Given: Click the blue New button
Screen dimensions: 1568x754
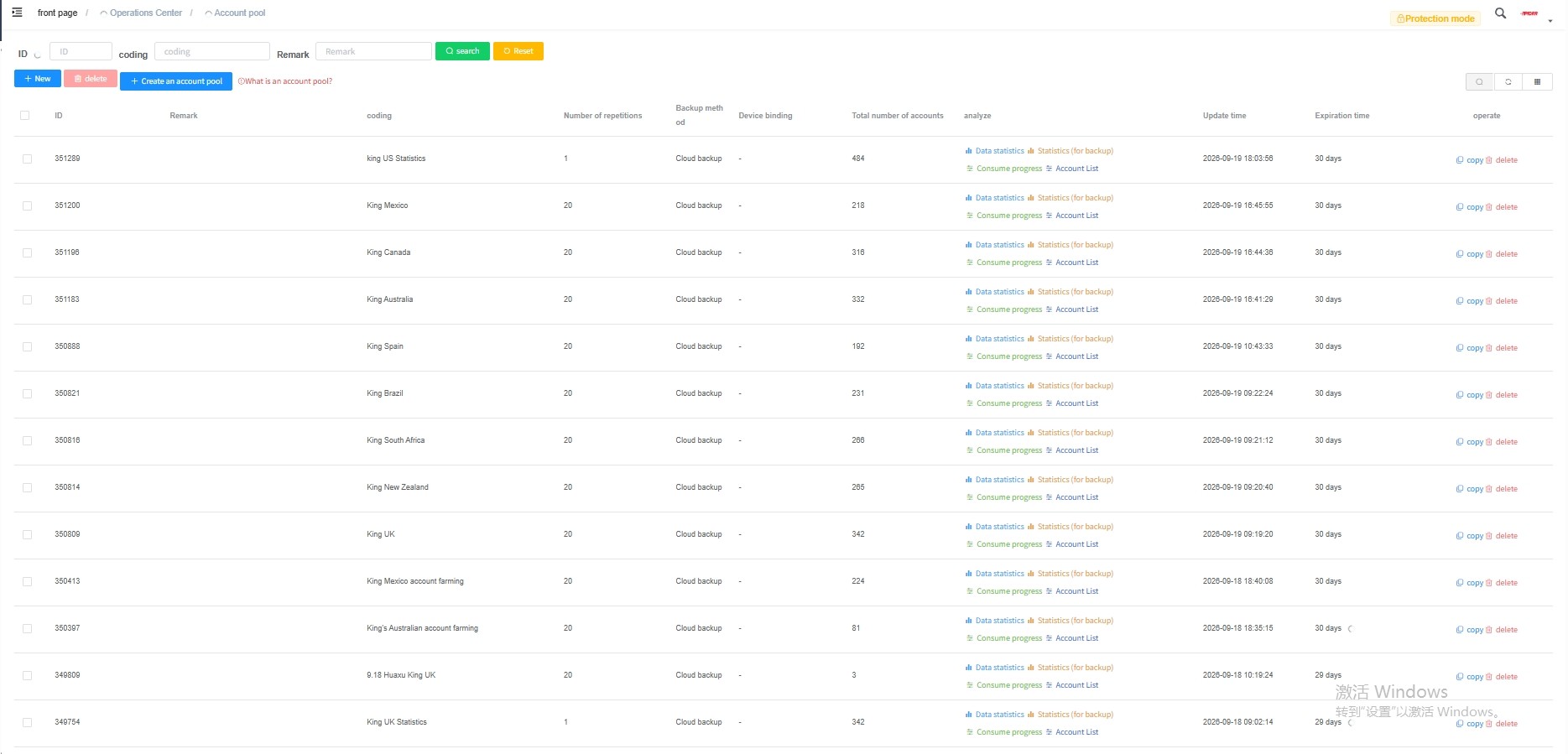Looking at the screenshot, I should pos(38,79).
